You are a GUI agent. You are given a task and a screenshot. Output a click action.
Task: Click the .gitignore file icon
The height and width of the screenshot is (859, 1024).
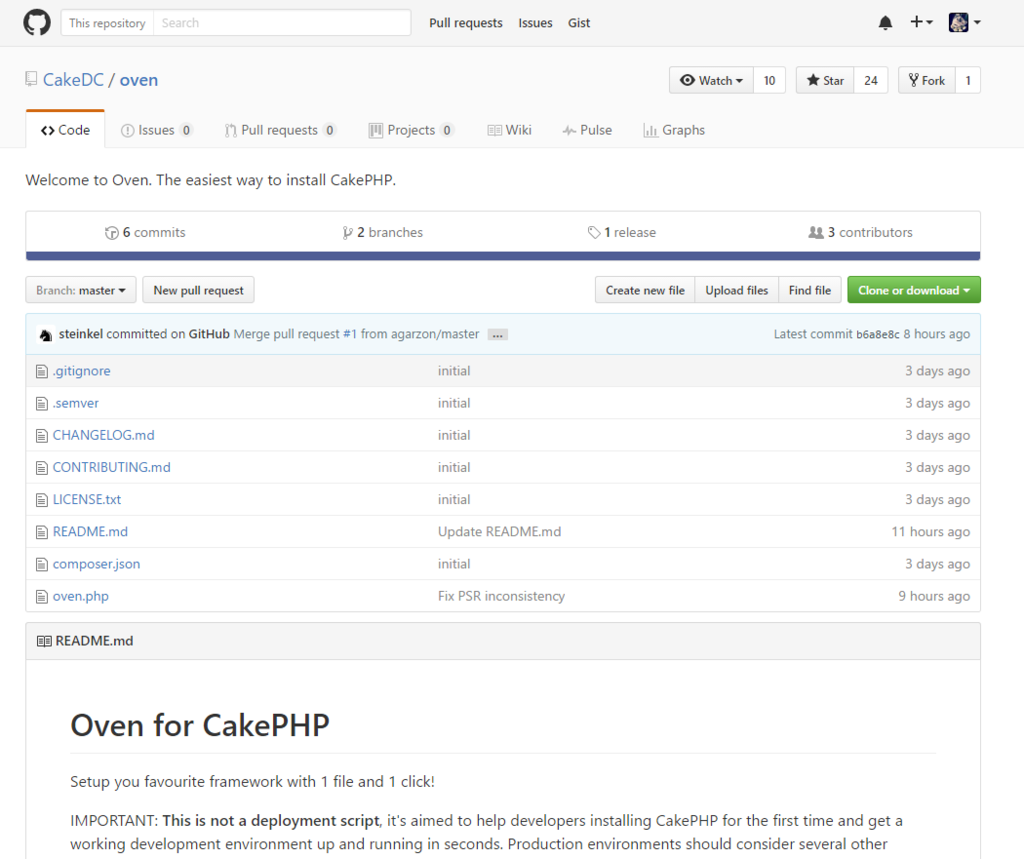pyautogui.click(x=42, y=371)
